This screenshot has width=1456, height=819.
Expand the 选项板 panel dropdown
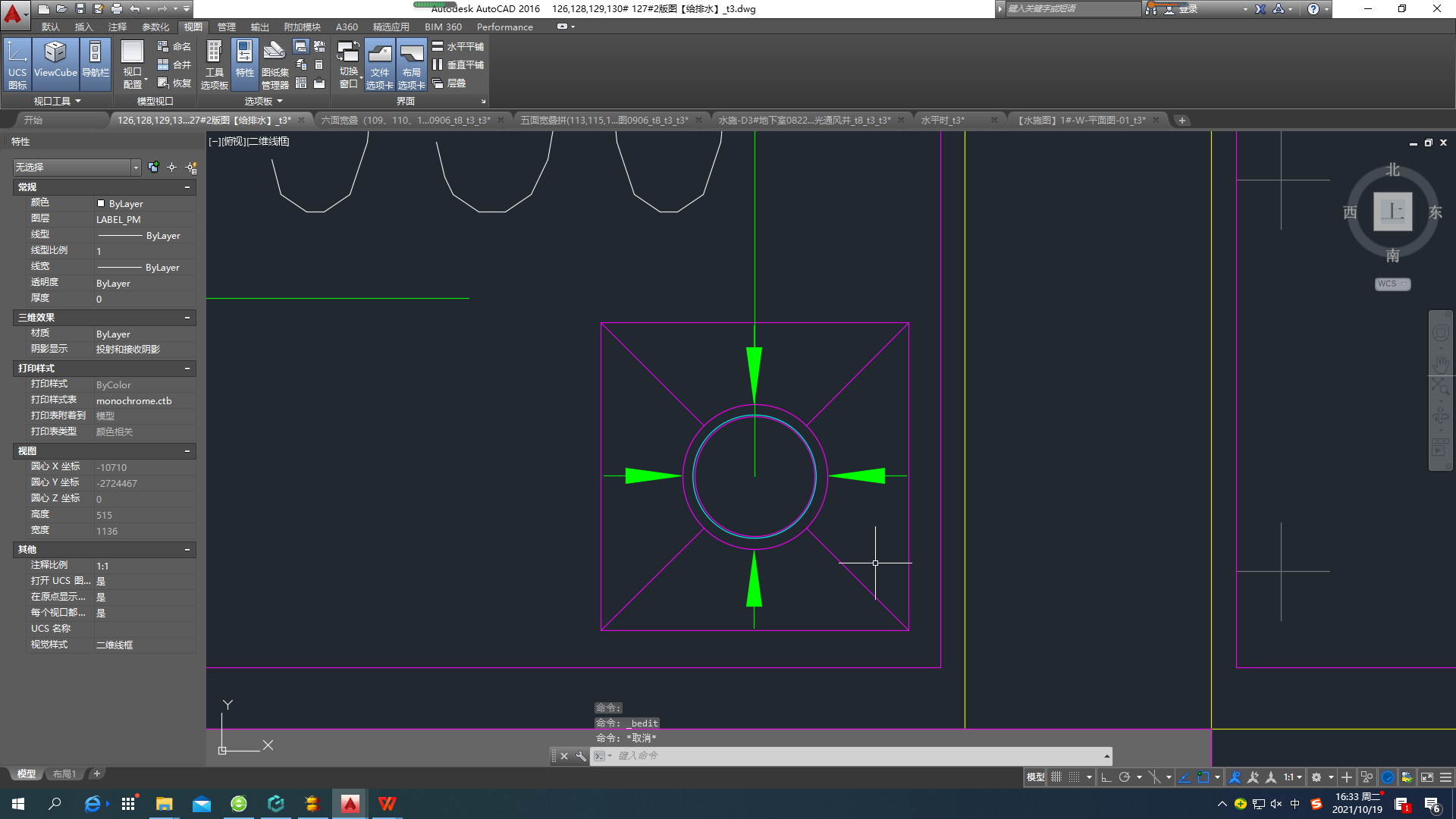263,101
